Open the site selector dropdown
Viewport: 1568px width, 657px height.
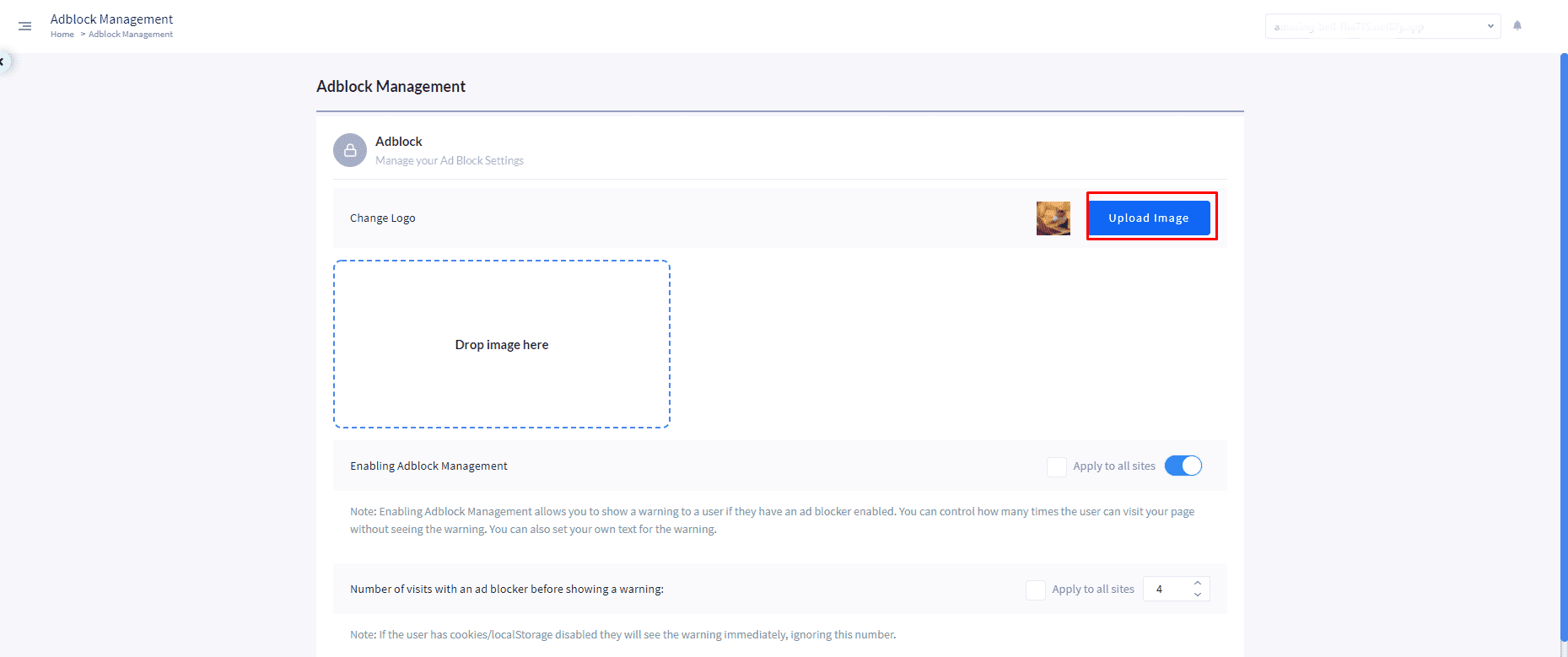pos(1382,26)
